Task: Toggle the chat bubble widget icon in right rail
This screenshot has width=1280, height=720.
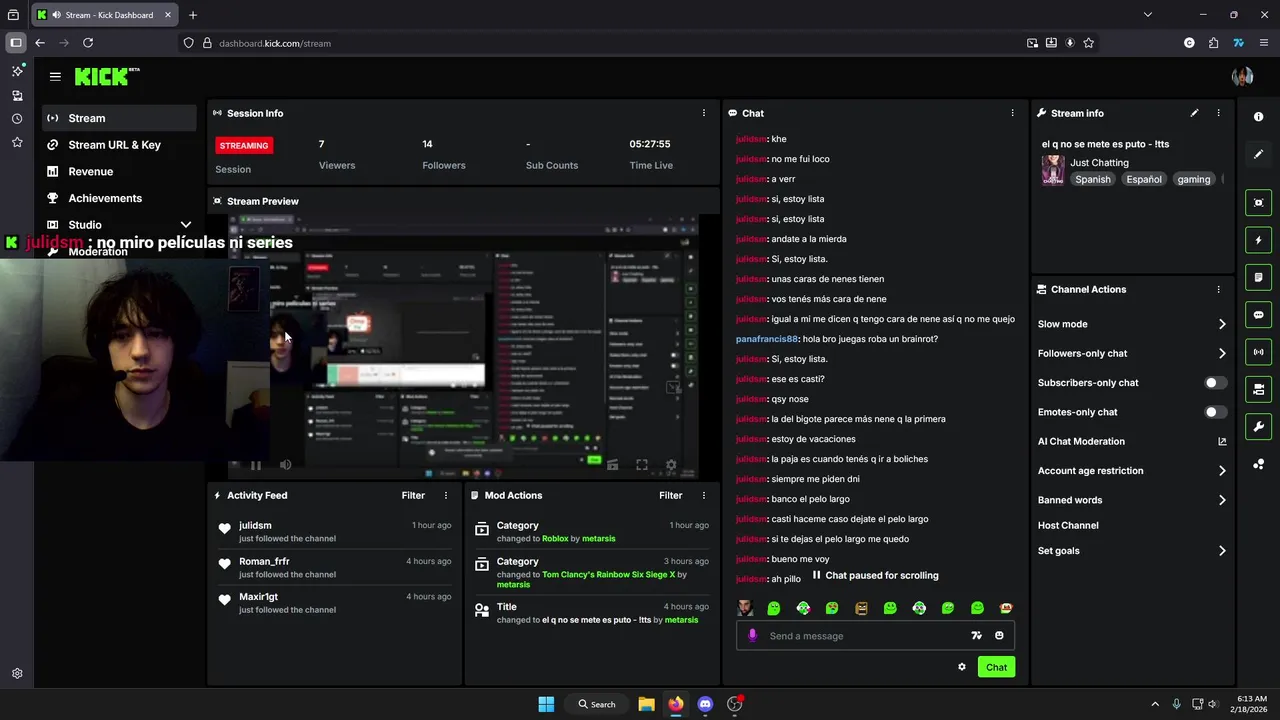Action: 1258,315
